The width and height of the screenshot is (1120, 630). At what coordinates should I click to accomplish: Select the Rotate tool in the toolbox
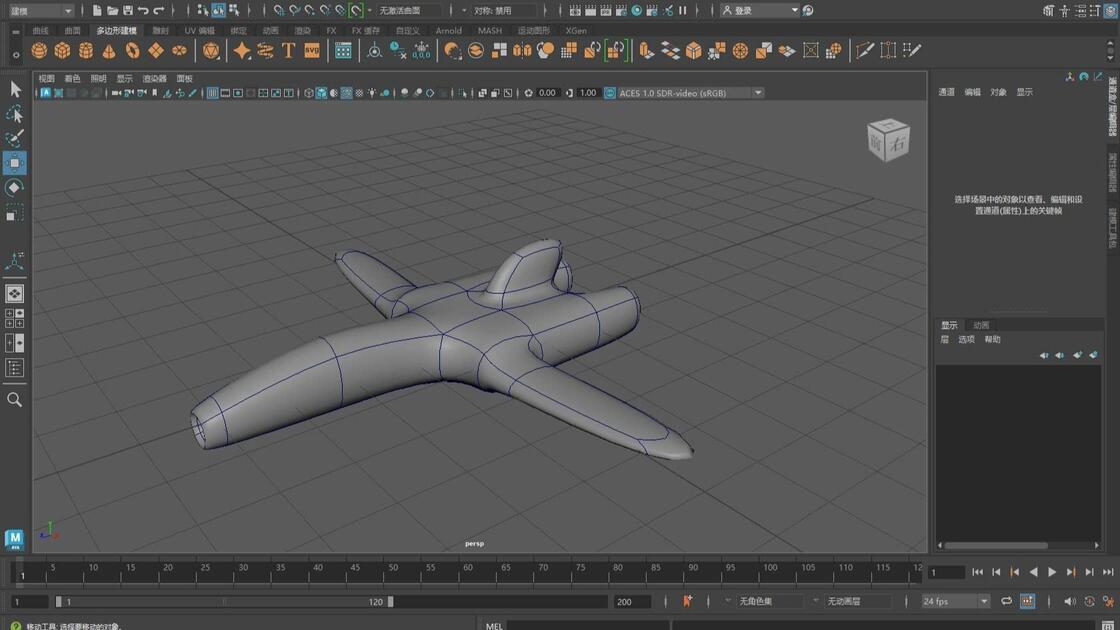pyautogui.click(x=14, y=187)
